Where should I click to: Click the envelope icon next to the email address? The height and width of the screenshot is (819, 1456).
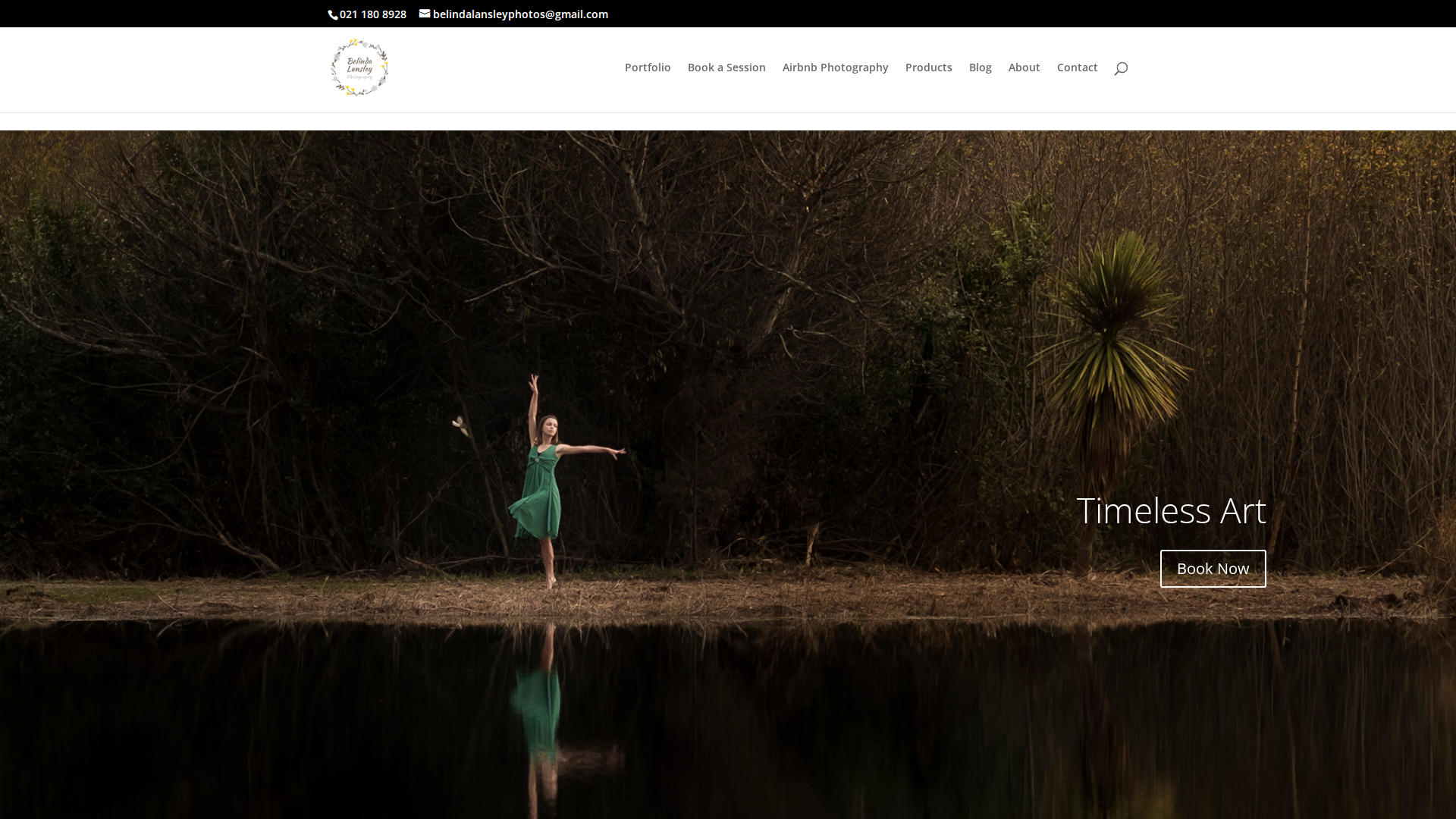pyautogui.click(x=423, y=14)
